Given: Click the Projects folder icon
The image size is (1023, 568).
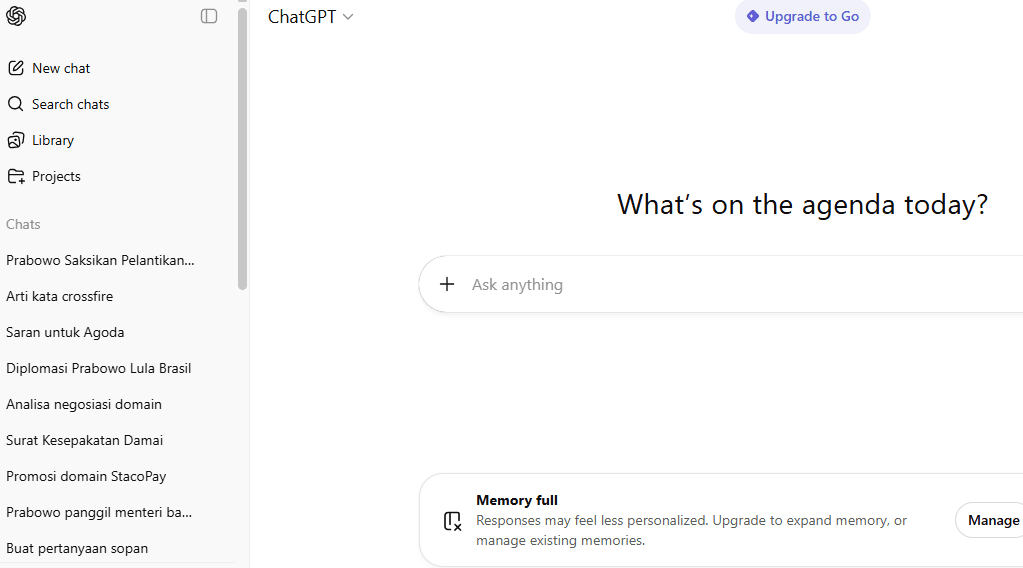Looking at the screenshot, I should coord(16,176).
